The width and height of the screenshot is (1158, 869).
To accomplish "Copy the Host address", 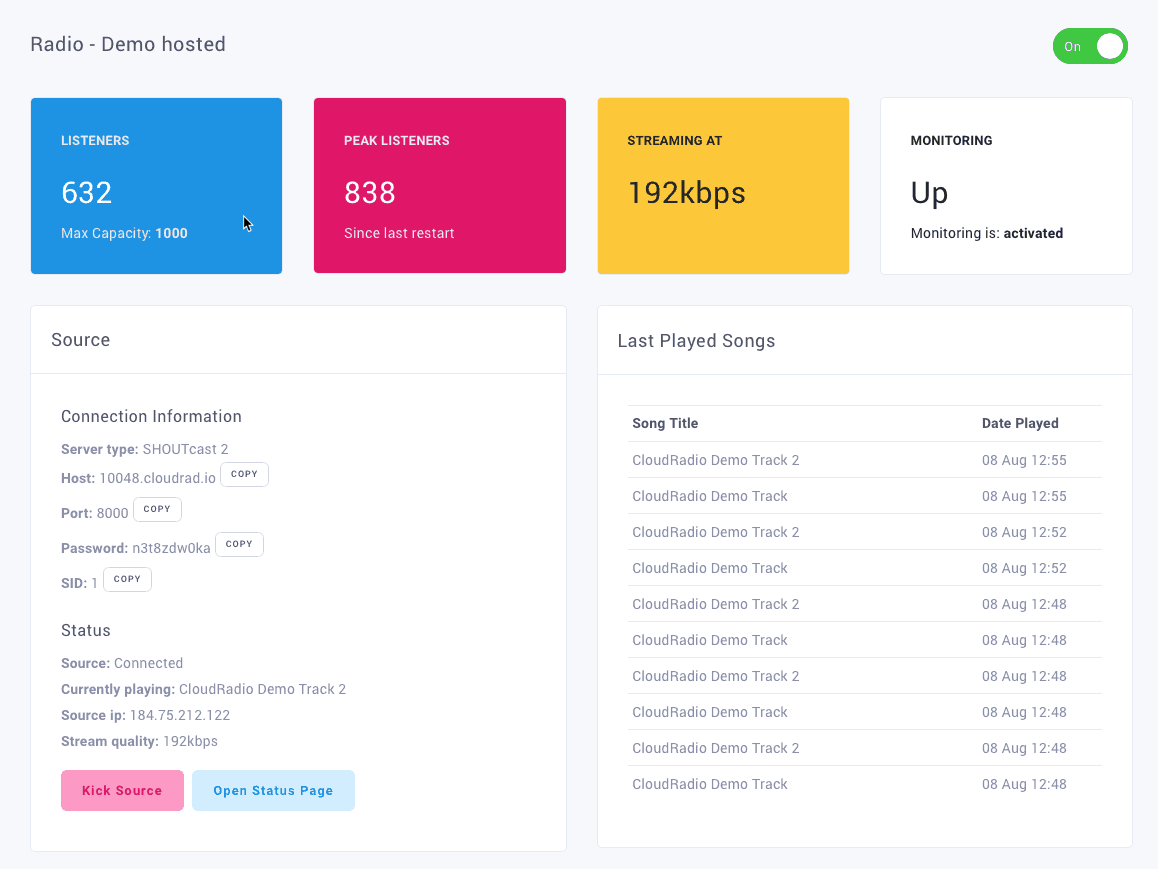I will tap(244, 474).
